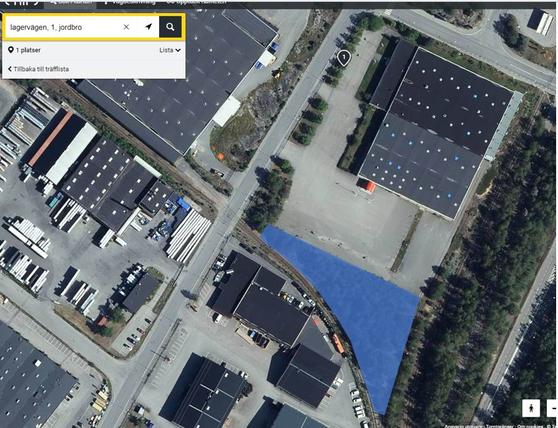Focus the search field containing "lagervägen, 1, jordbro"

click(x=64, y=27)
